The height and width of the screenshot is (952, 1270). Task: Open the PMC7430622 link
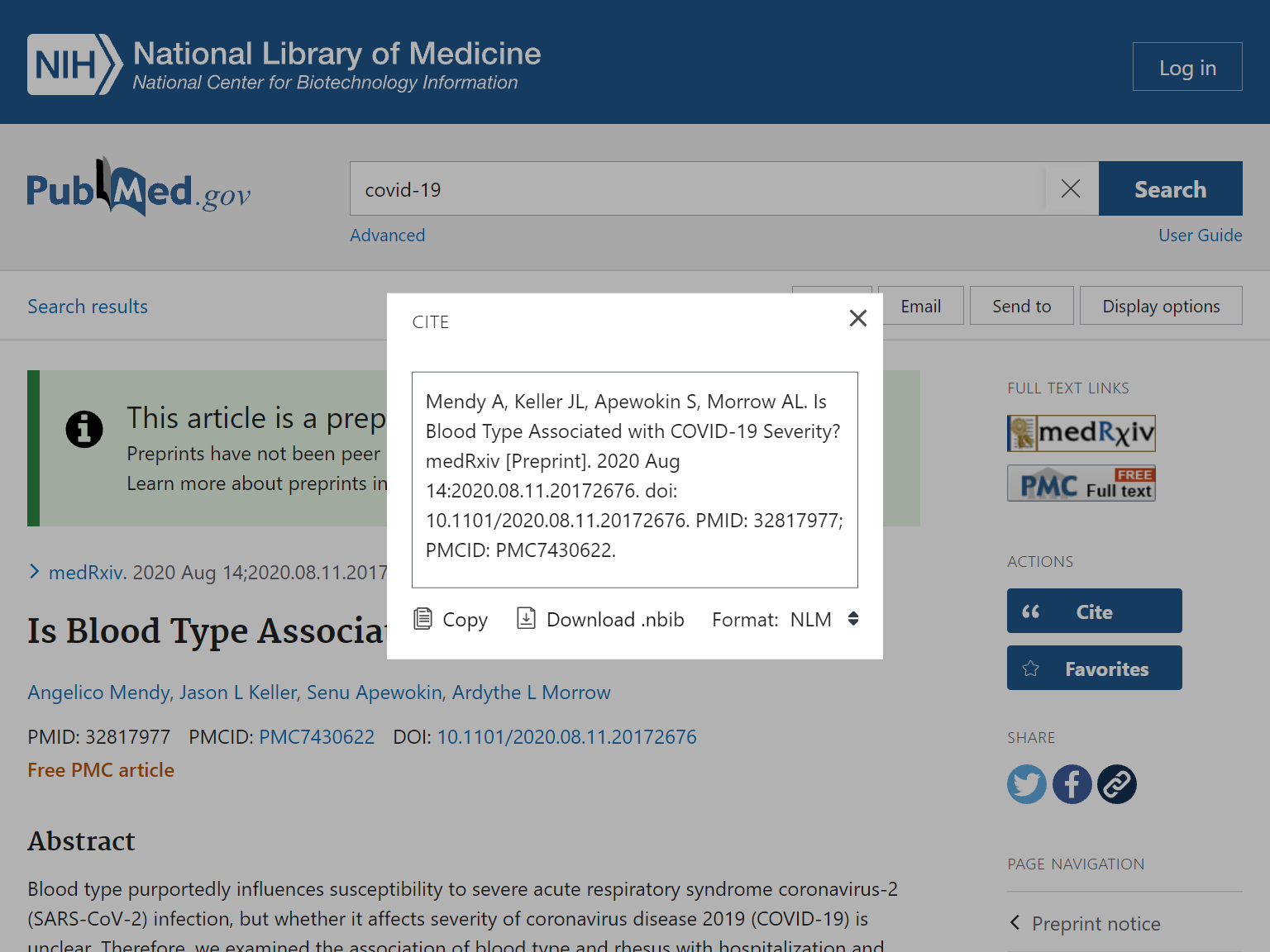pos(317,737)
